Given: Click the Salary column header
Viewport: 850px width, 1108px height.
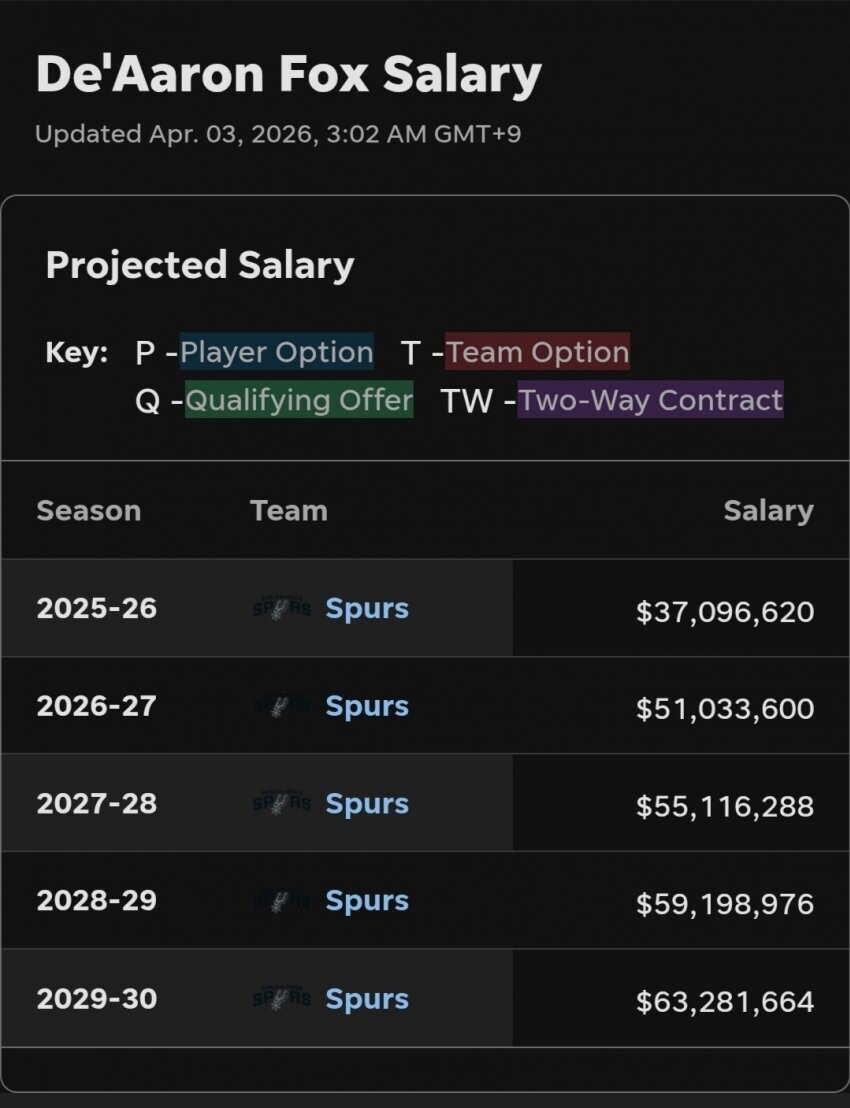Looking at the screenshot, I should [768, 511].
